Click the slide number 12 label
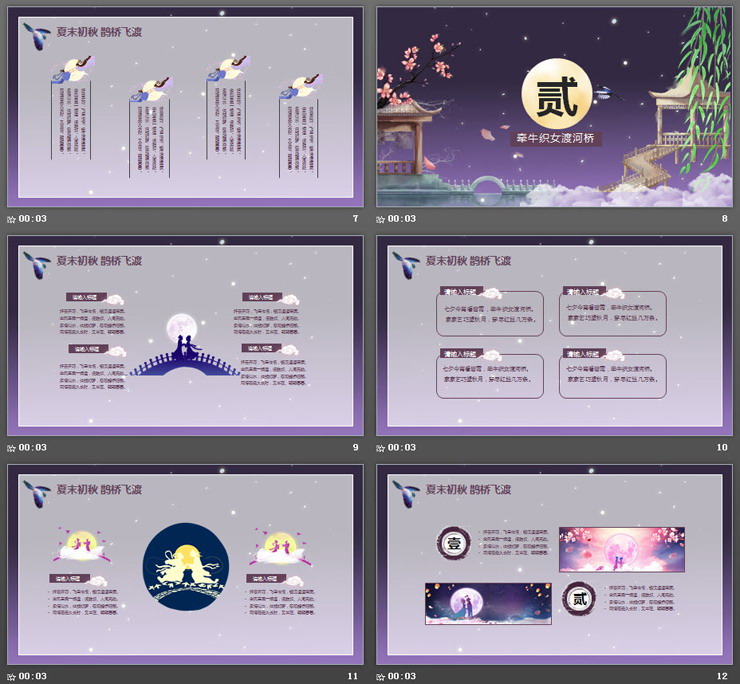 point(722,676)
